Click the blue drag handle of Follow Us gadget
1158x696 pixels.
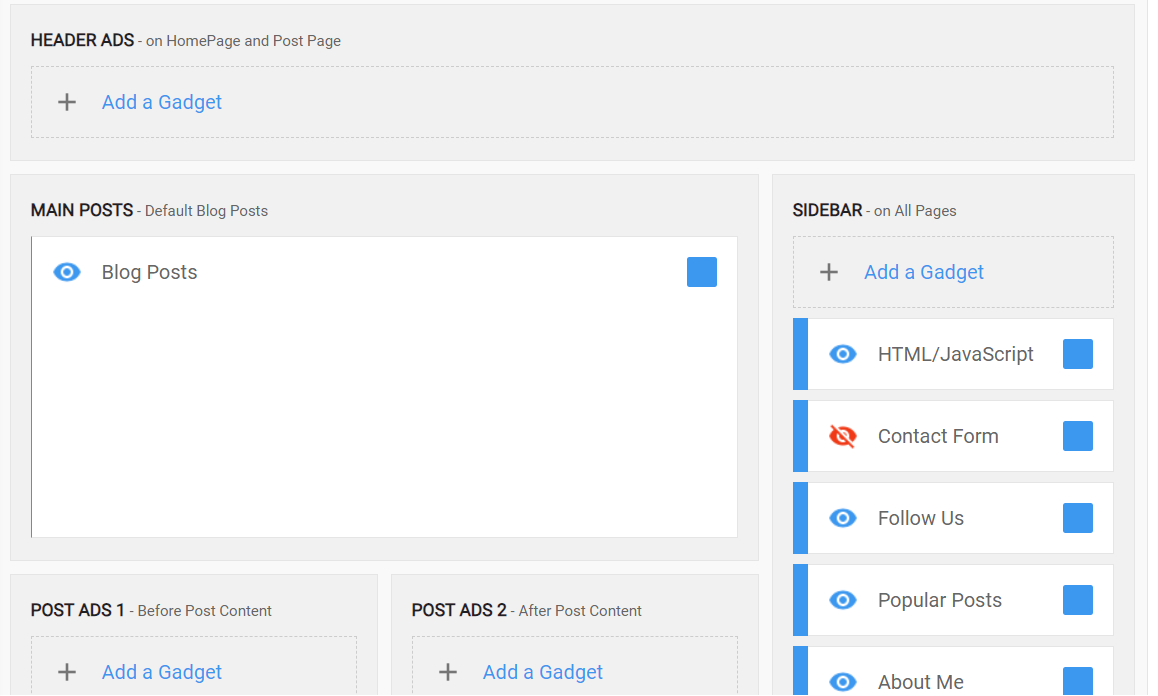coord(800,518)
